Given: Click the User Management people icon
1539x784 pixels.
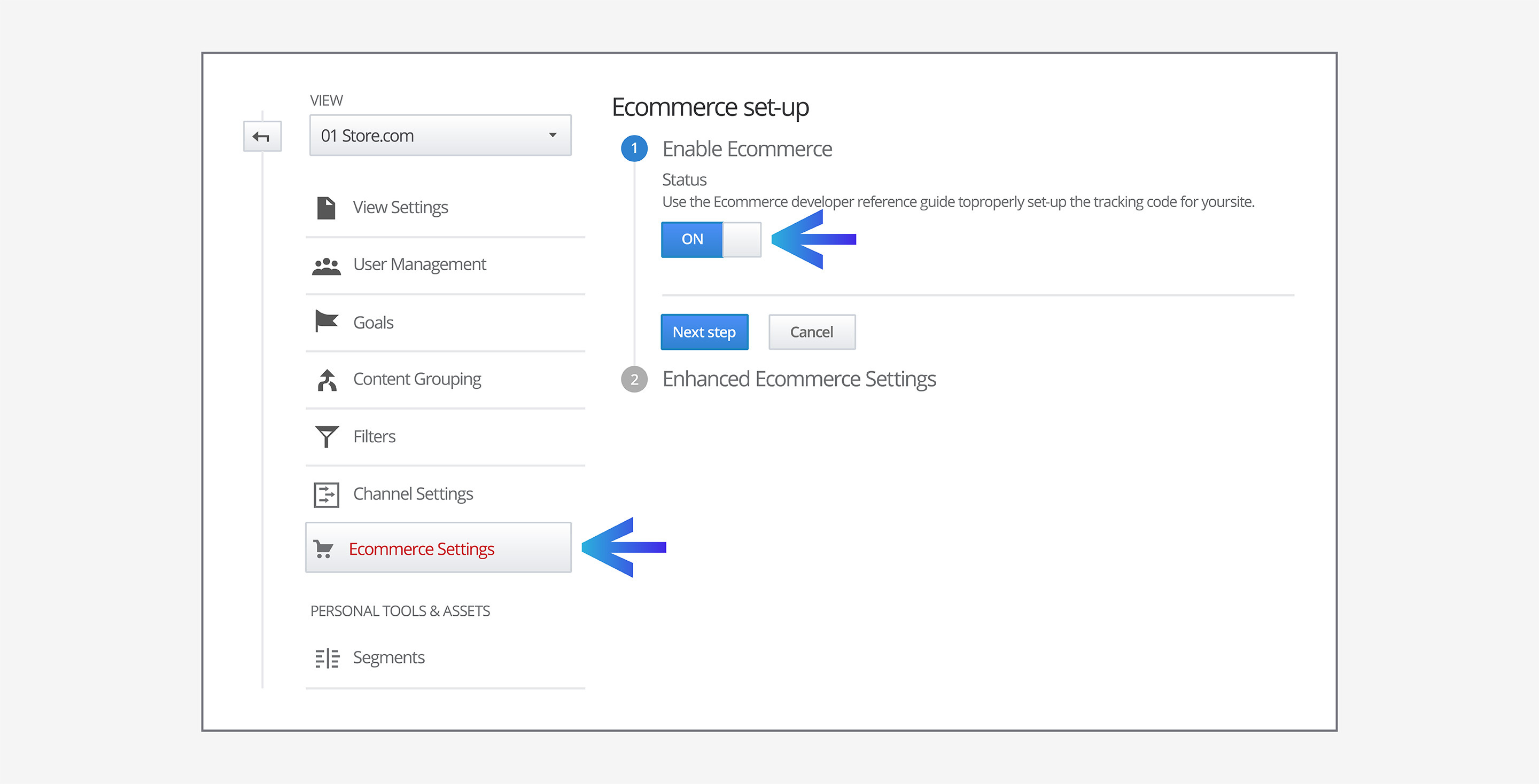Looking at the screenshot, I should (x=326, y=266).
